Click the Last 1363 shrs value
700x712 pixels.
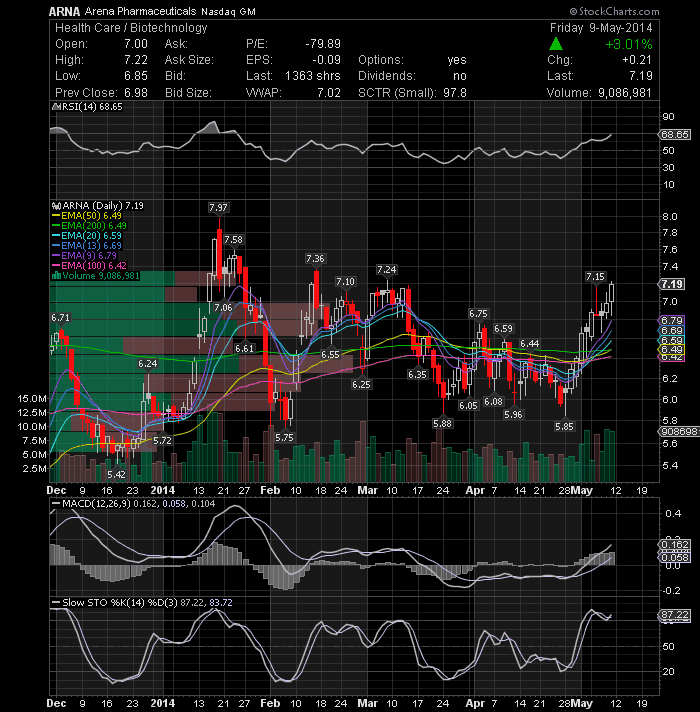tap(313, 76)
